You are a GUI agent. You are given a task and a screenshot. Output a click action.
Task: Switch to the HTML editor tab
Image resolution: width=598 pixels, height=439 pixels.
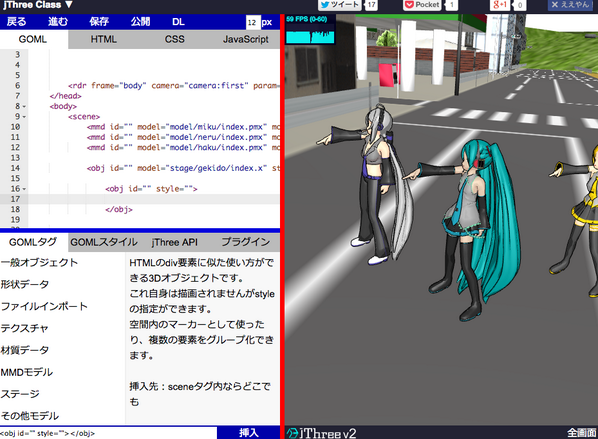pyautogui.click(x=103, y=39)
